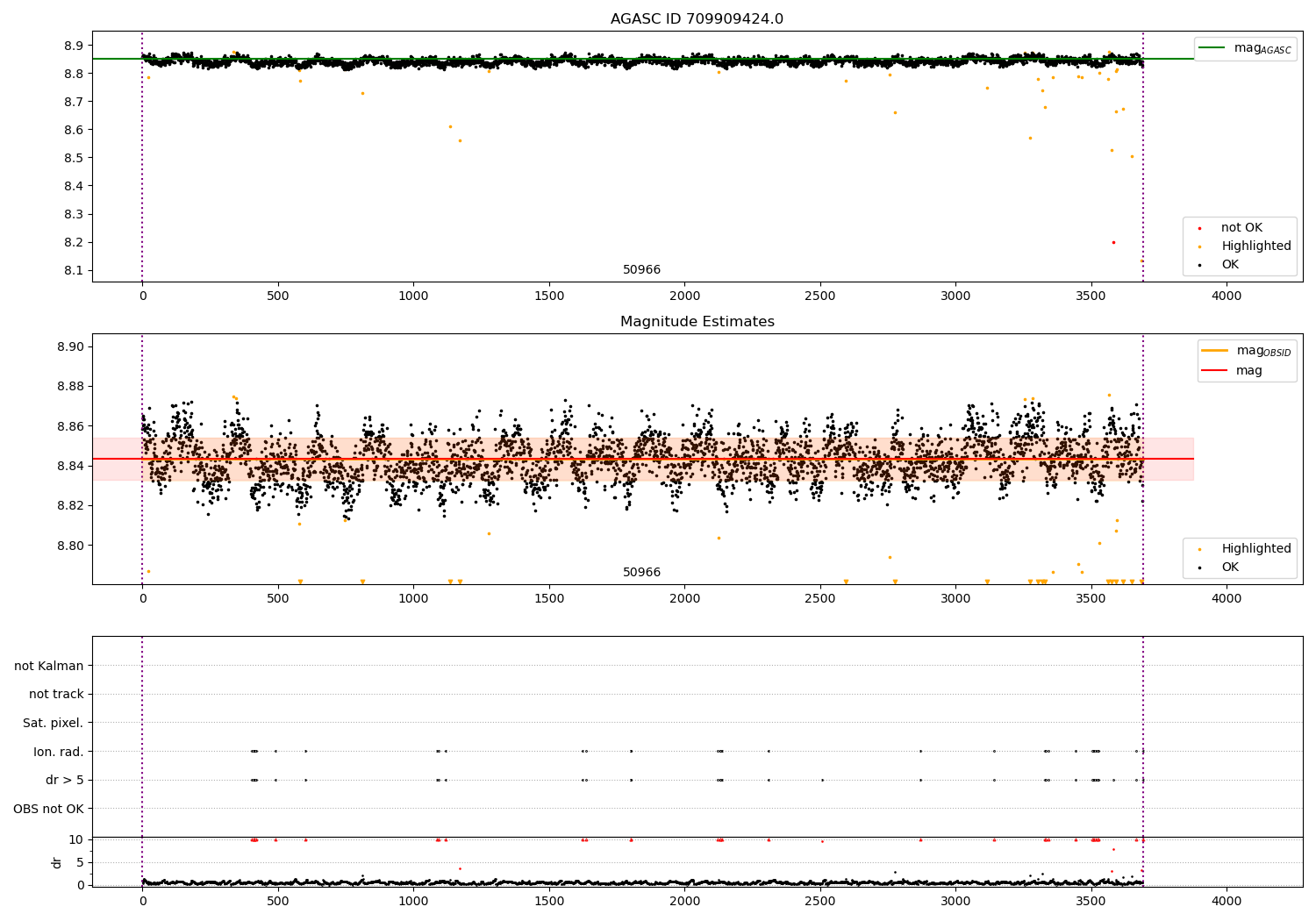Image resolution: width=1316 pixels, height=921 pixels.
Task: Click the '8.88' y-tick in Magnitude Estimates plot
Action: click(x=70, y=386)
